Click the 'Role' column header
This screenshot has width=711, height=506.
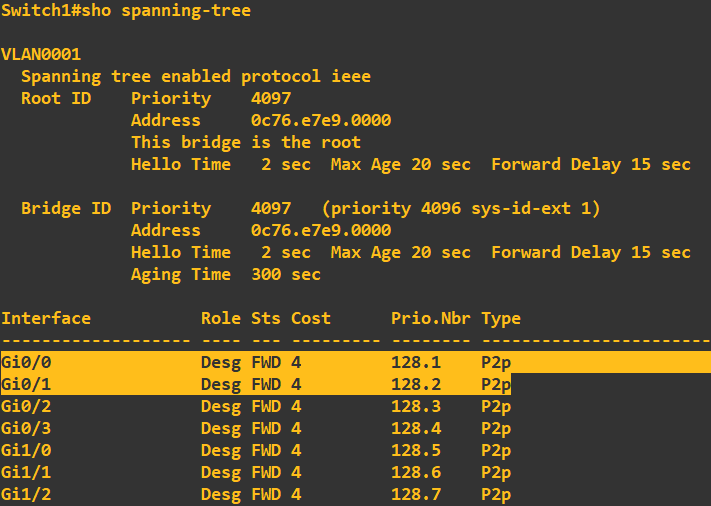220,318
